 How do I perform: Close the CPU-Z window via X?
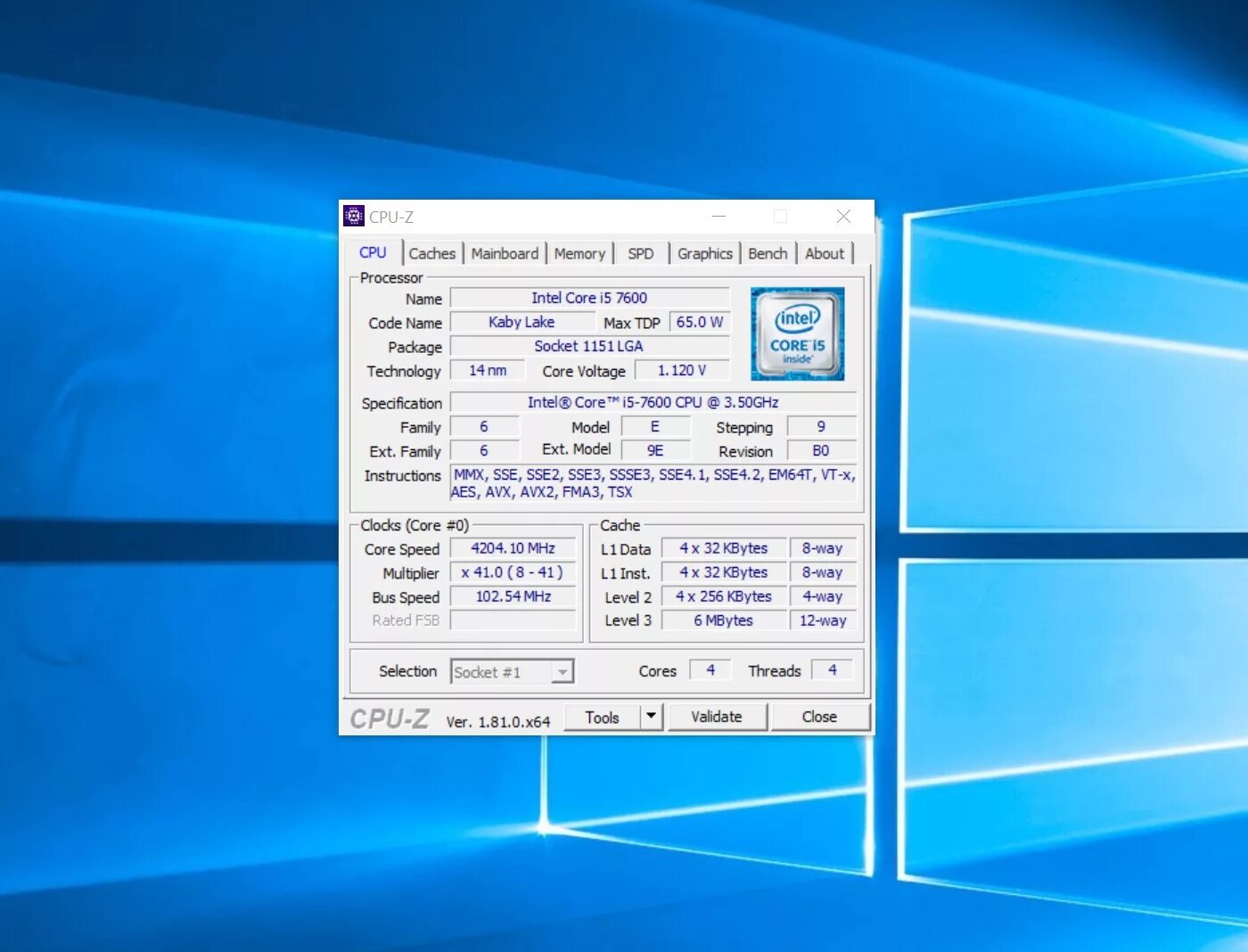843,216
